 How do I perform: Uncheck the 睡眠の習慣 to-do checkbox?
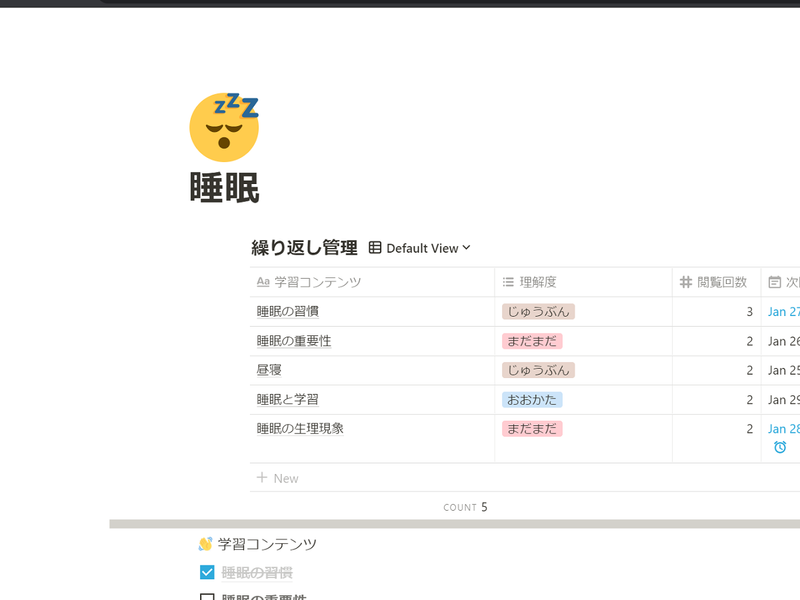[x=207, y=573]
